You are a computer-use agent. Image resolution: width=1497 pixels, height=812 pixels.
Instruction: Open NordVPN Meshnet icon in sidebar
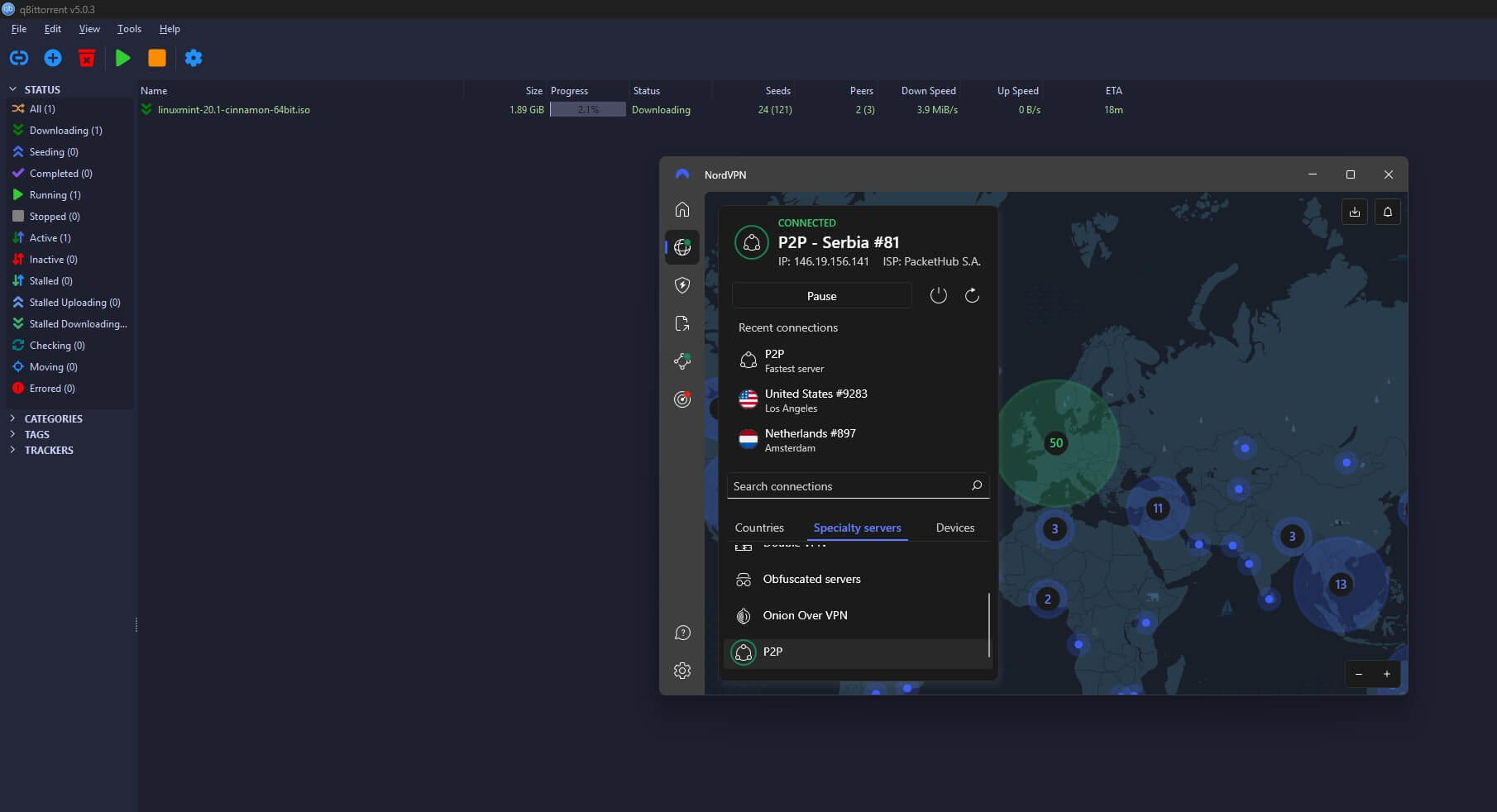682,361
